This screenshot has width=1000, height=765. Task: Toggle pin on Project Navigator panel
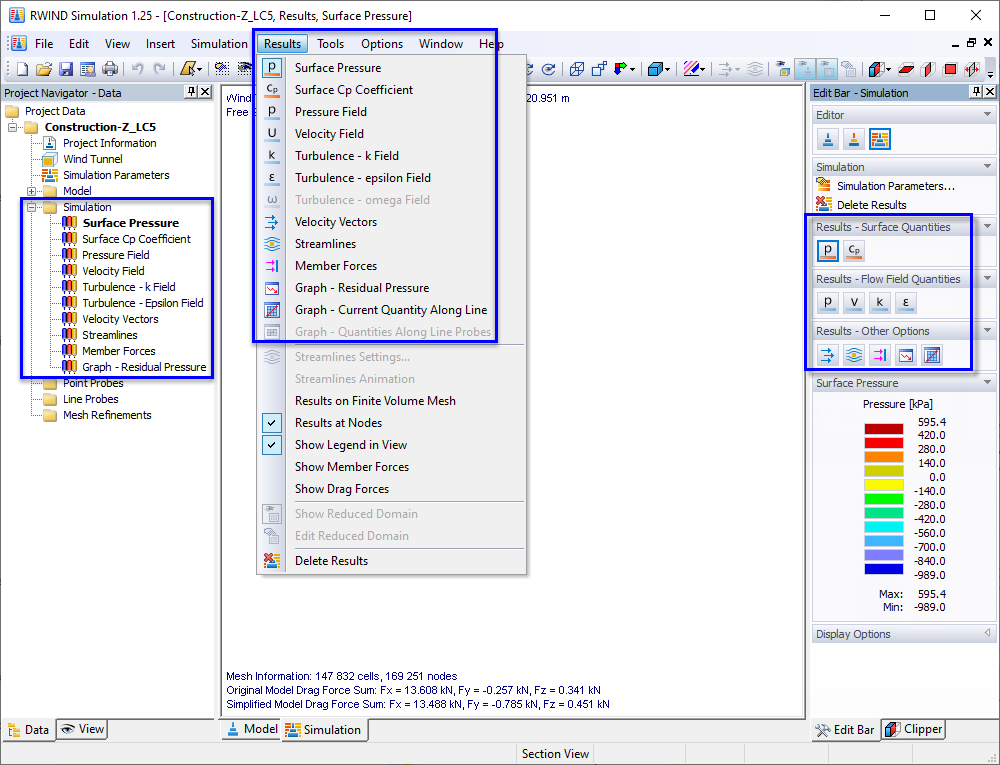pyautogui.click(x=191, y=92)
